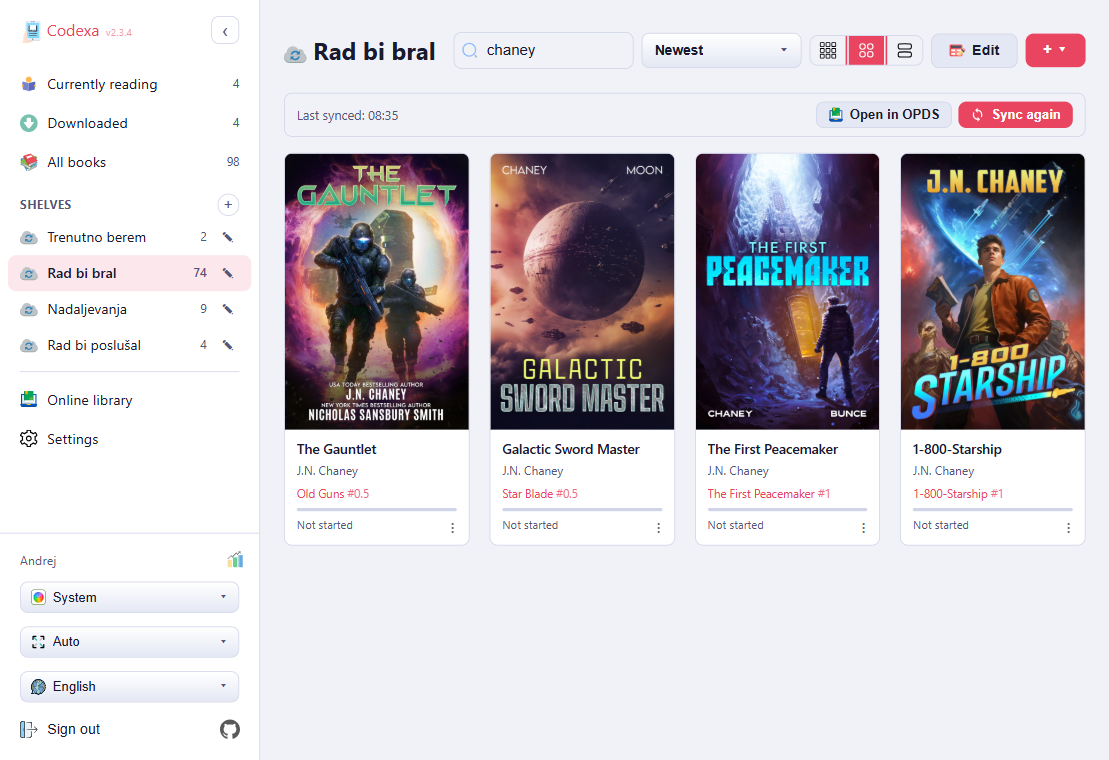Open options menu for The Gauntlet
The width and height of the screenshot is (1109, 760).
[453, 528]
